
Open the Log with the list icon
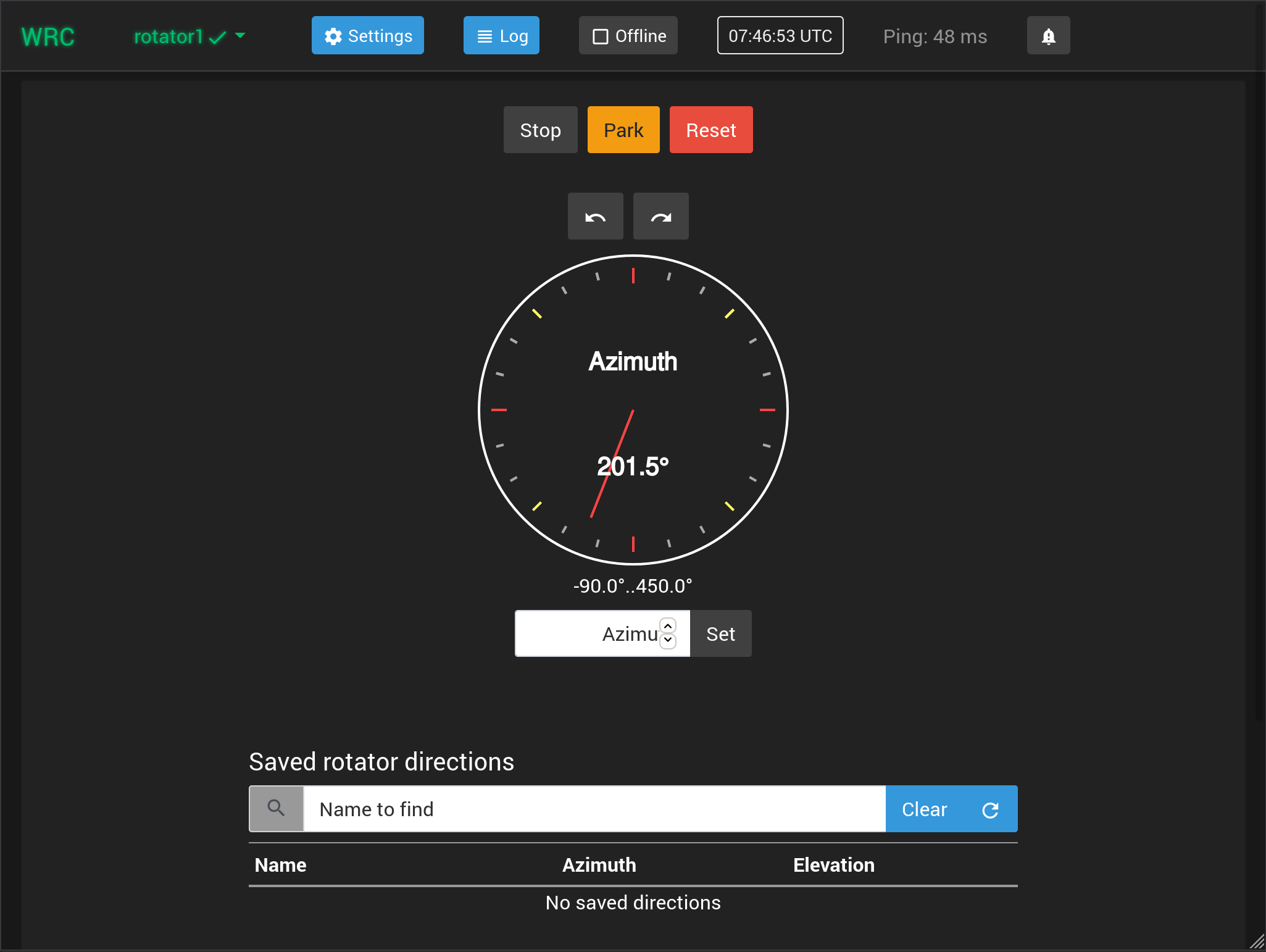point(485,36)
